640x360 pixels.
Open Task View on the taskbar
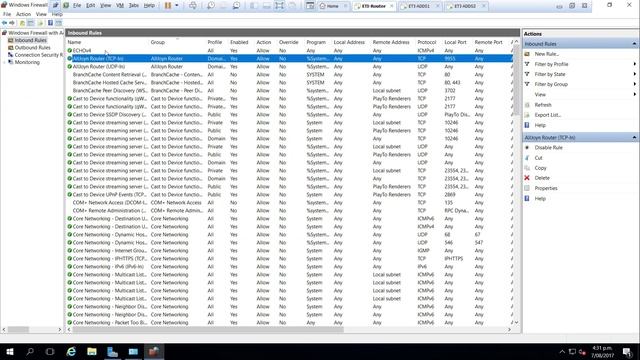[x=50, y=351]
